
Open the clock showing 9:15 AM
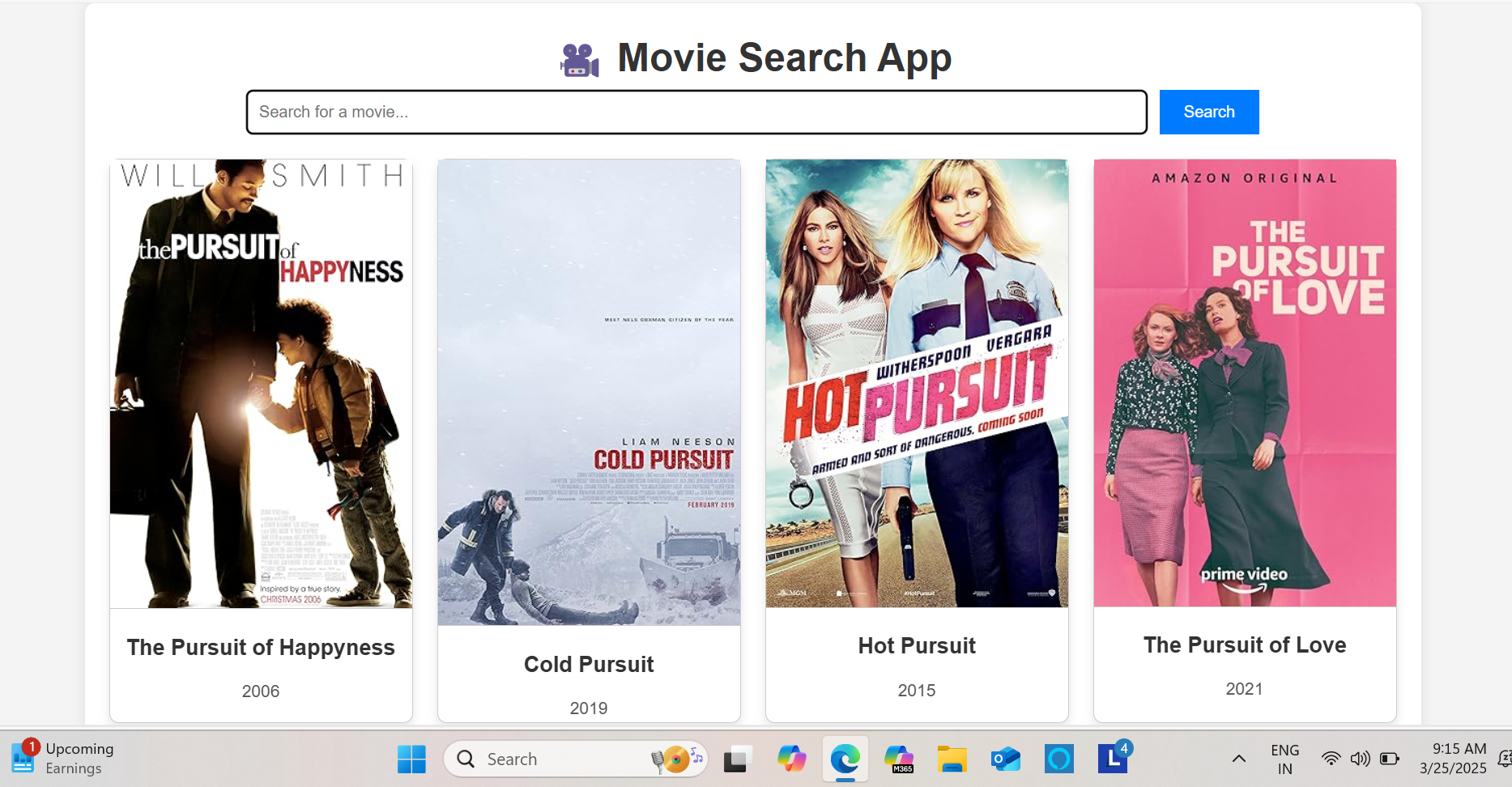pos(1454,759)
